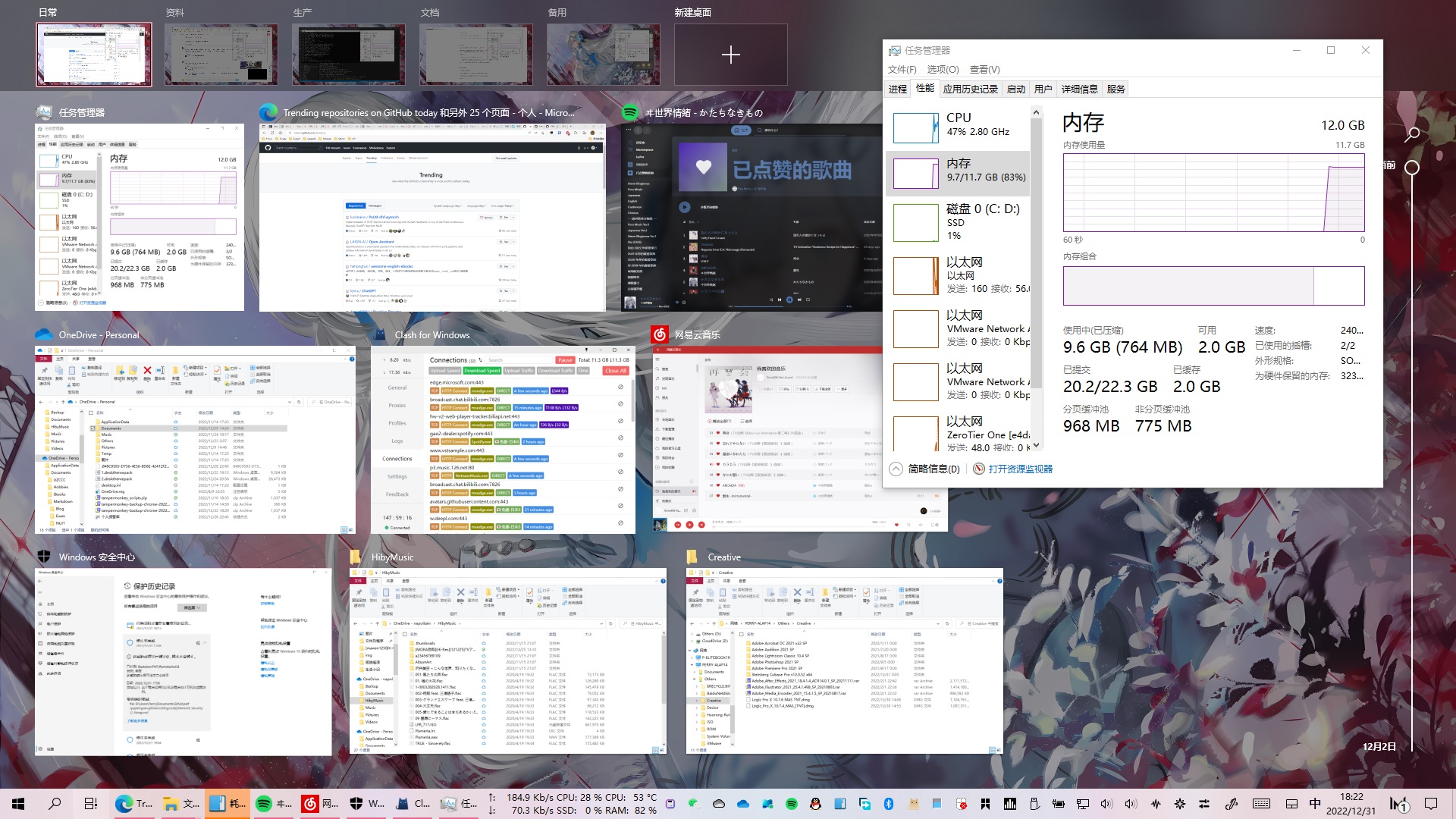The height and width of the screenshot is (819, 1456).
Task: Click the QQ penguin tray icon
Action: coord(816,804)
